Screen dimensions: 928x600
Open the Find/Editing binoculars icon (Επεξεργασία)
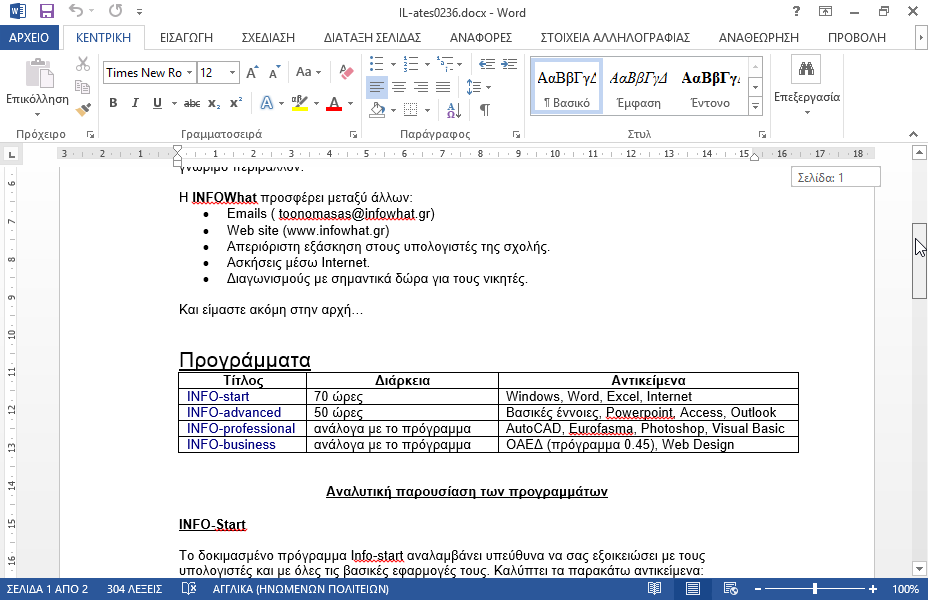pos(806,69)
